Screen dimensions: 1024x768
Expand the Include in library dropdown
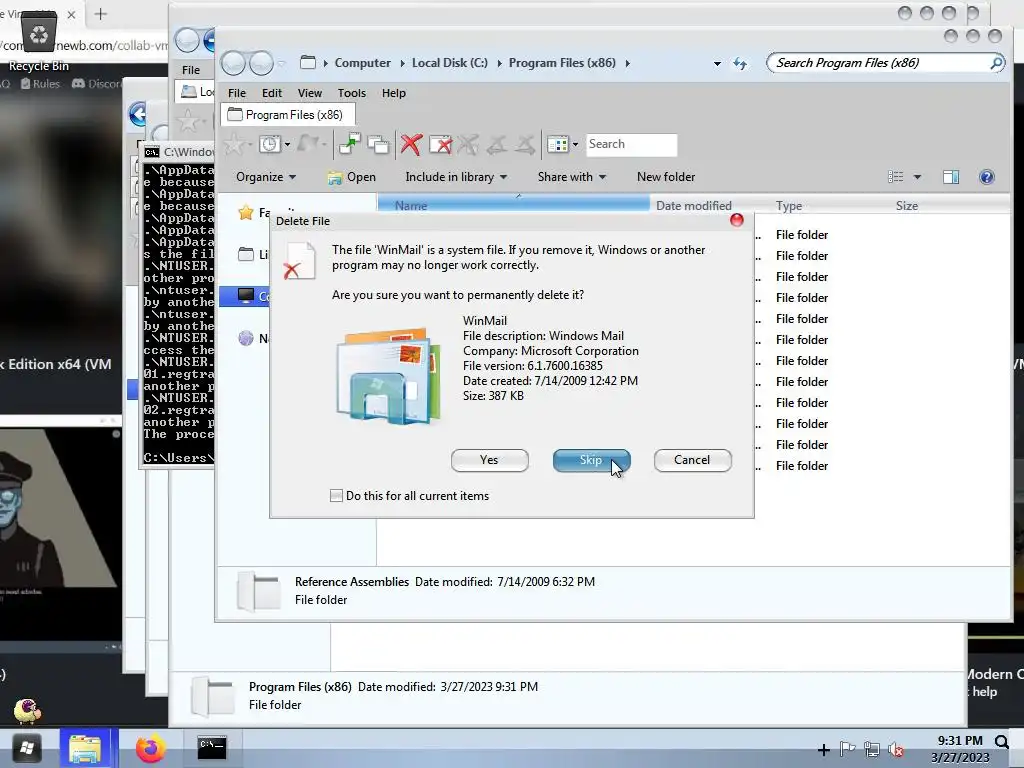pyautogui.click(x=456, y=177)
